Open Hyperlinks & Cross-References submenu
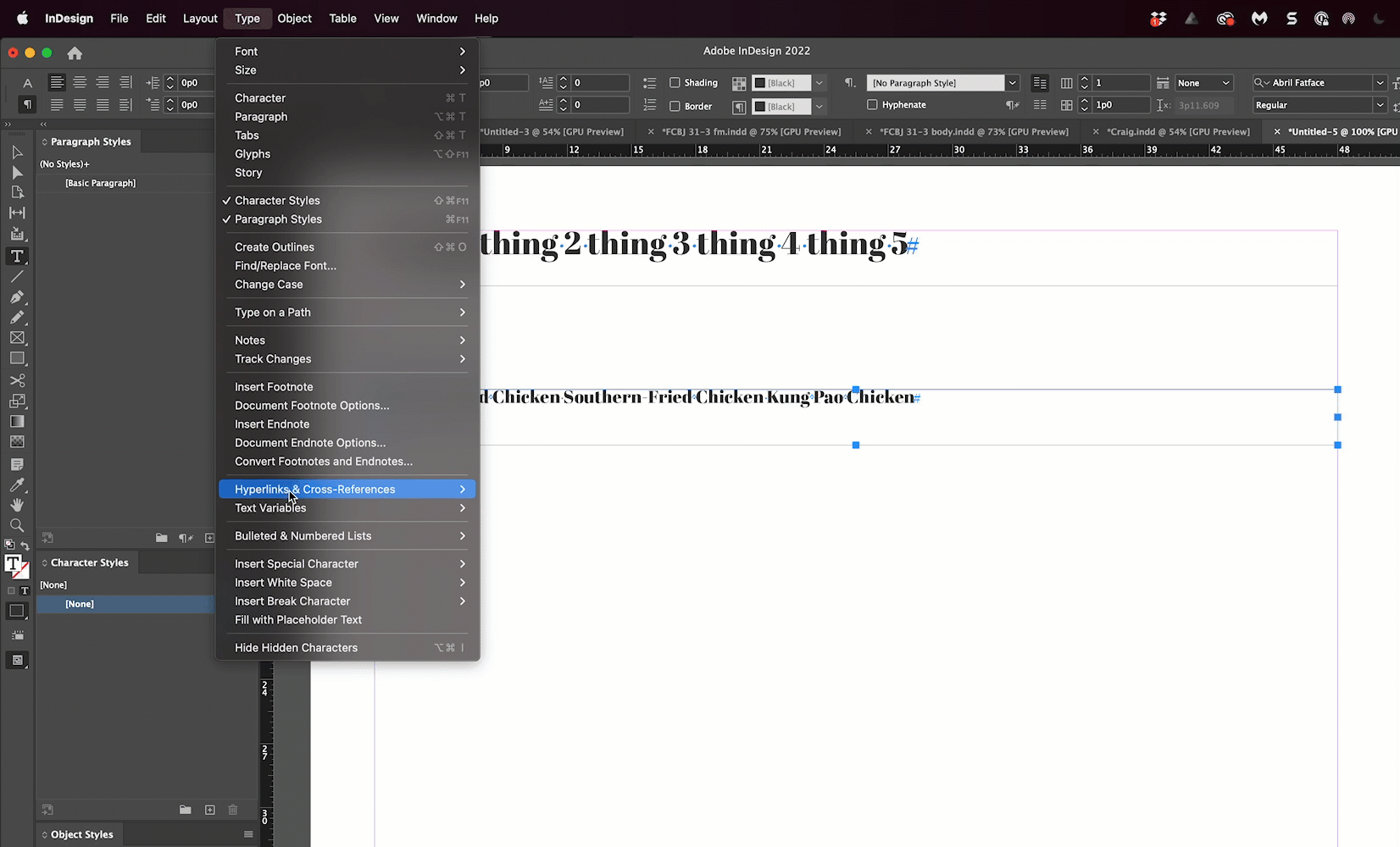This screenshot has height=847, width=1400. coord(347,490)
